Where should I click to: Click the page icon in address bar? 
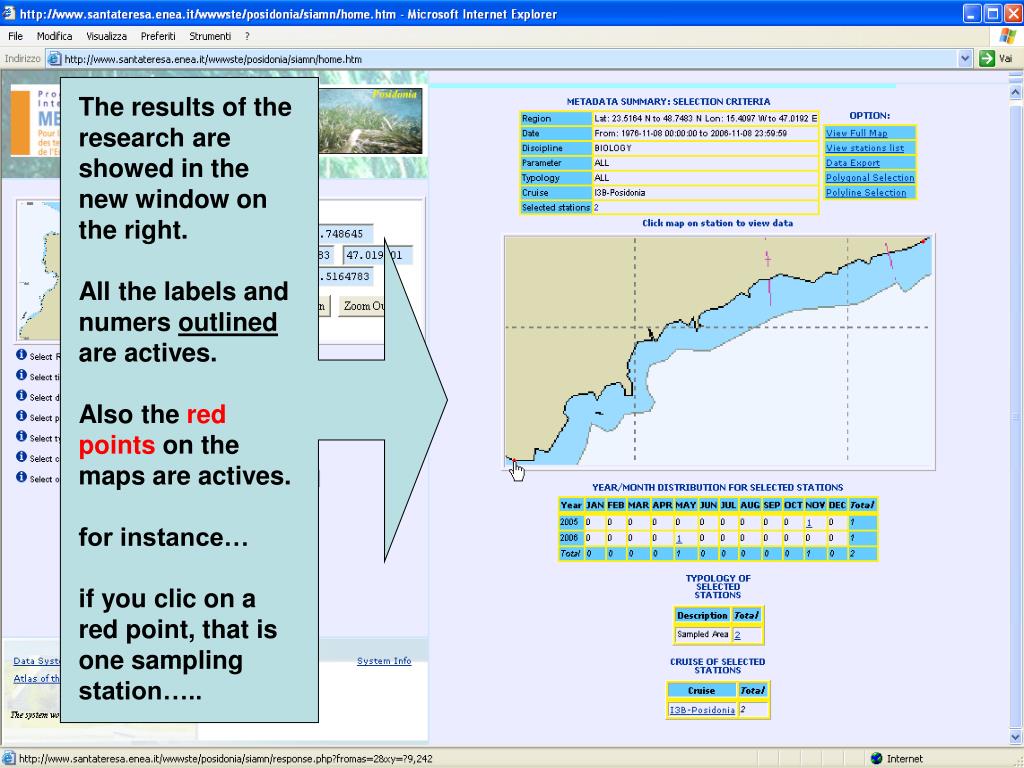(x=55, y=59)
